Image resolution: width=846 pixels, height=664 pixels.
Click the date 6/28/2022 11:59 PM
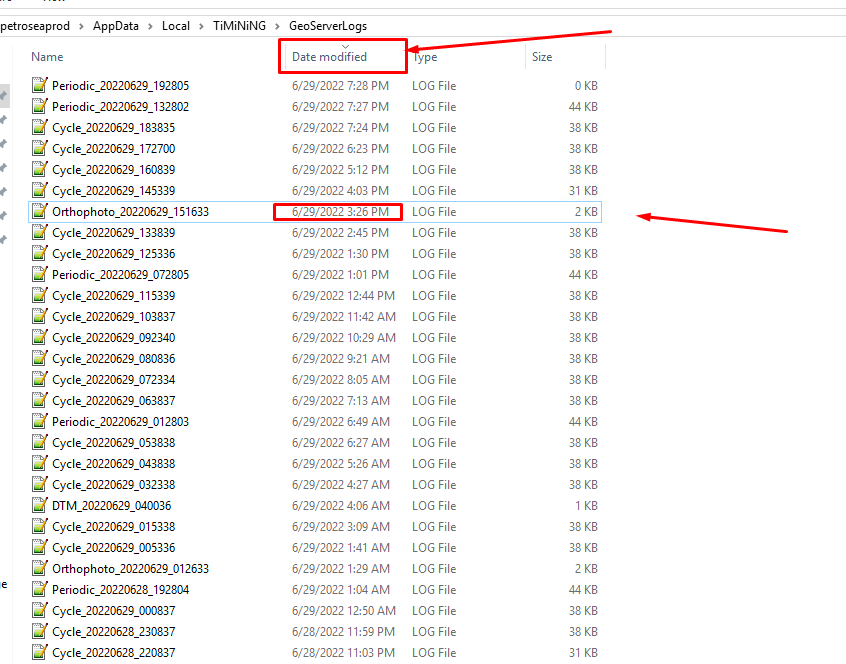(344, 632)
